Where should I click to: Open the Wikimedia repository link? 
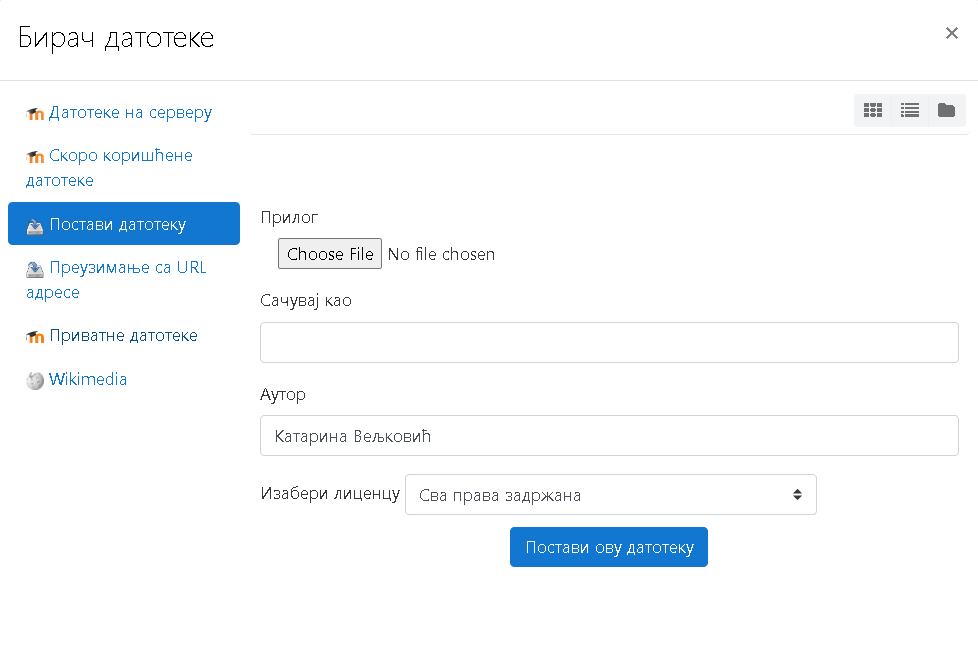click(88, 379)
